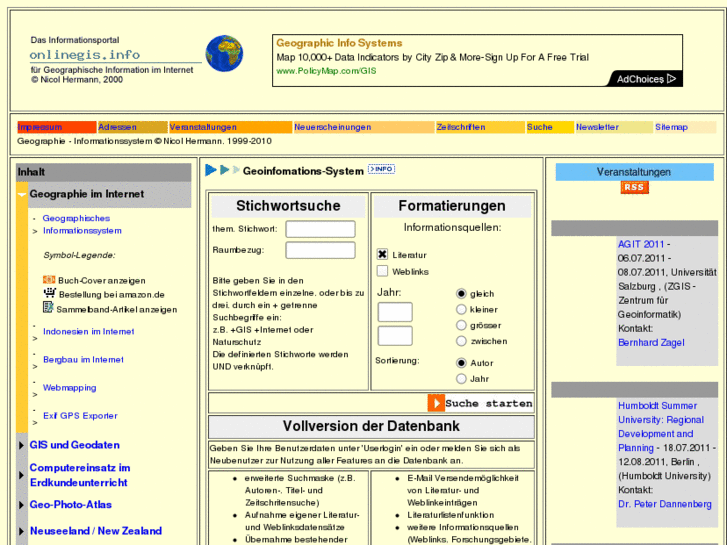Collapse the Geographie im Internet section
Viewport: 727px width, 545px height.
coord(22,194)
